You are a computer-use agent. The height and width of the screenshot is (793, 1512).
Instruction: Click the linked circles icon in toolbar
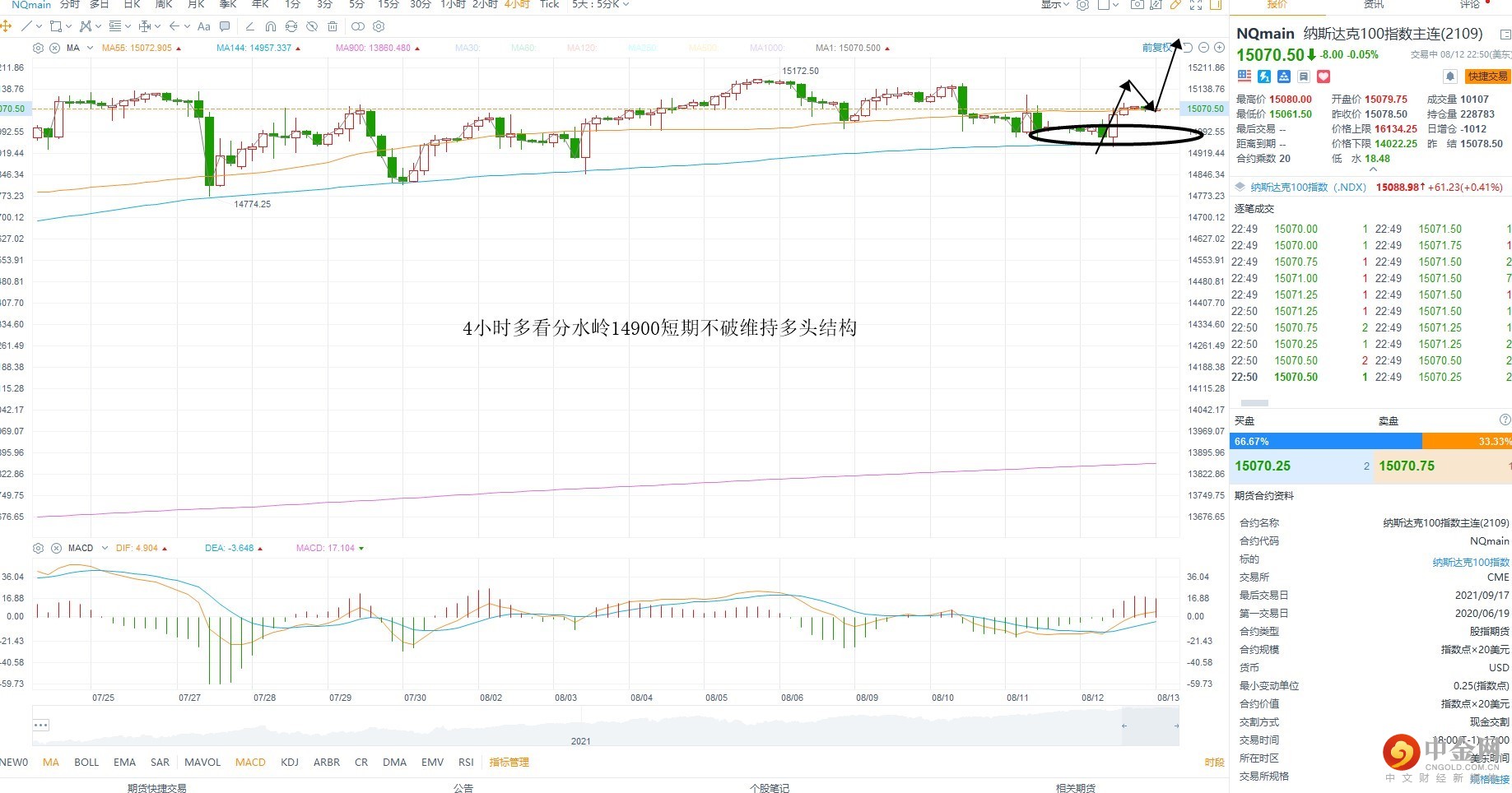tap(358, 26)
